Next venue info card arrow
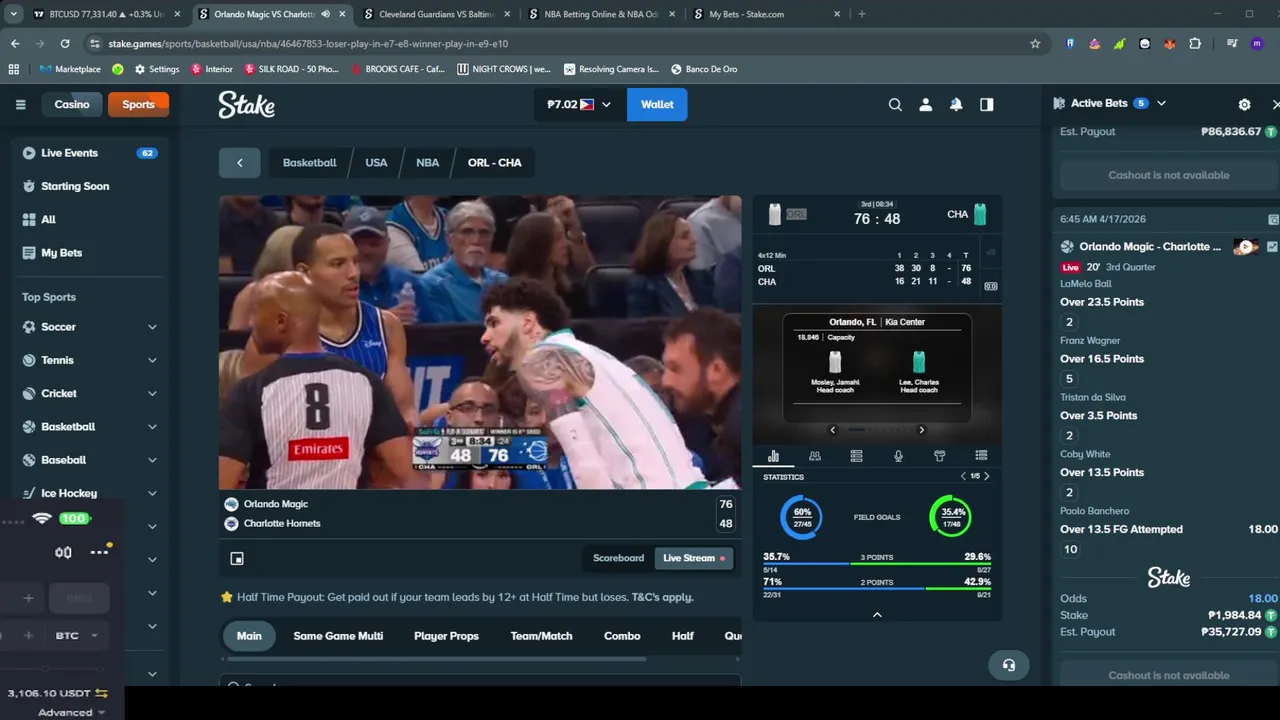Screen dimensions: 1280x720 coord(921,430)
